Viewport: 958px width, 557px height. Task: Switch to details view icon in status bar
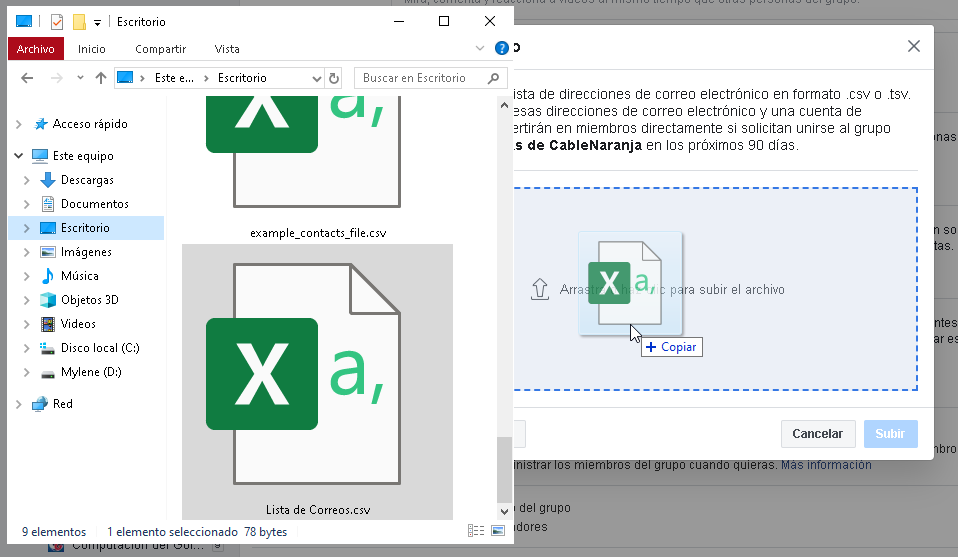[x=476, y=531]
